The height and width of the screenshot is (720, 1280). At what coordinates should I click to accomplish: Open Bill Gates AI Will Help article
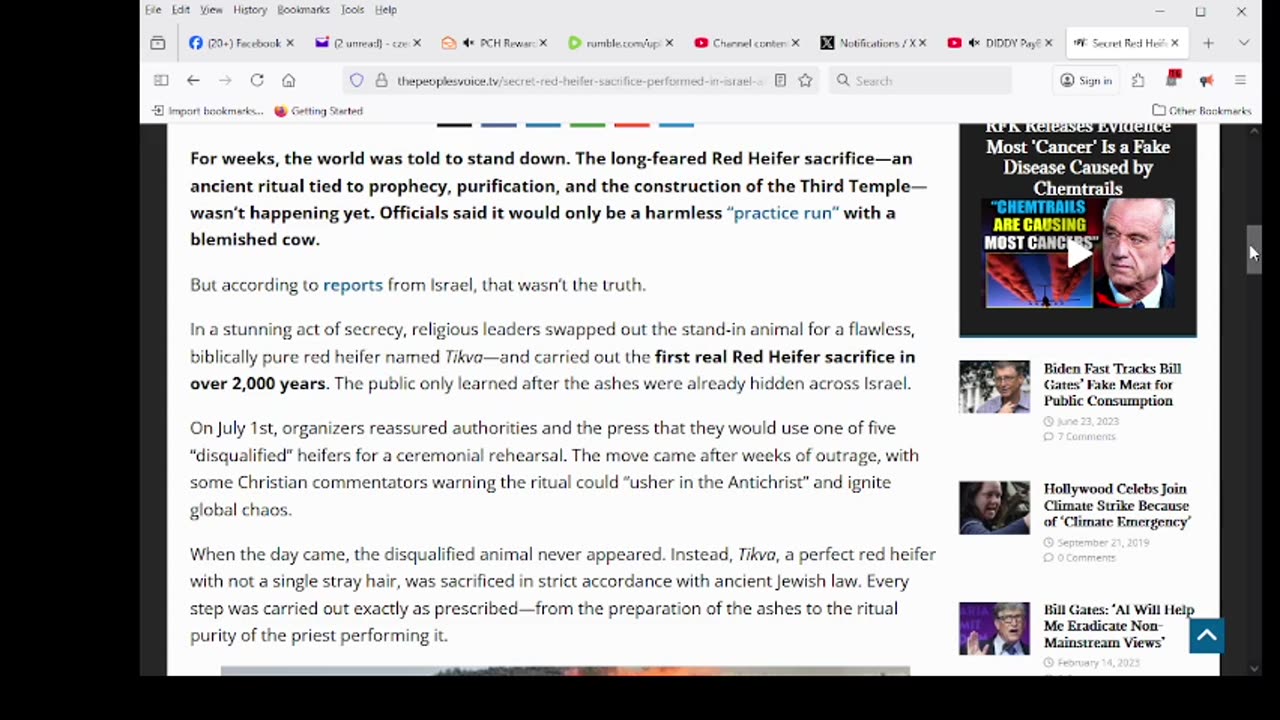(x=1119, y=626)
